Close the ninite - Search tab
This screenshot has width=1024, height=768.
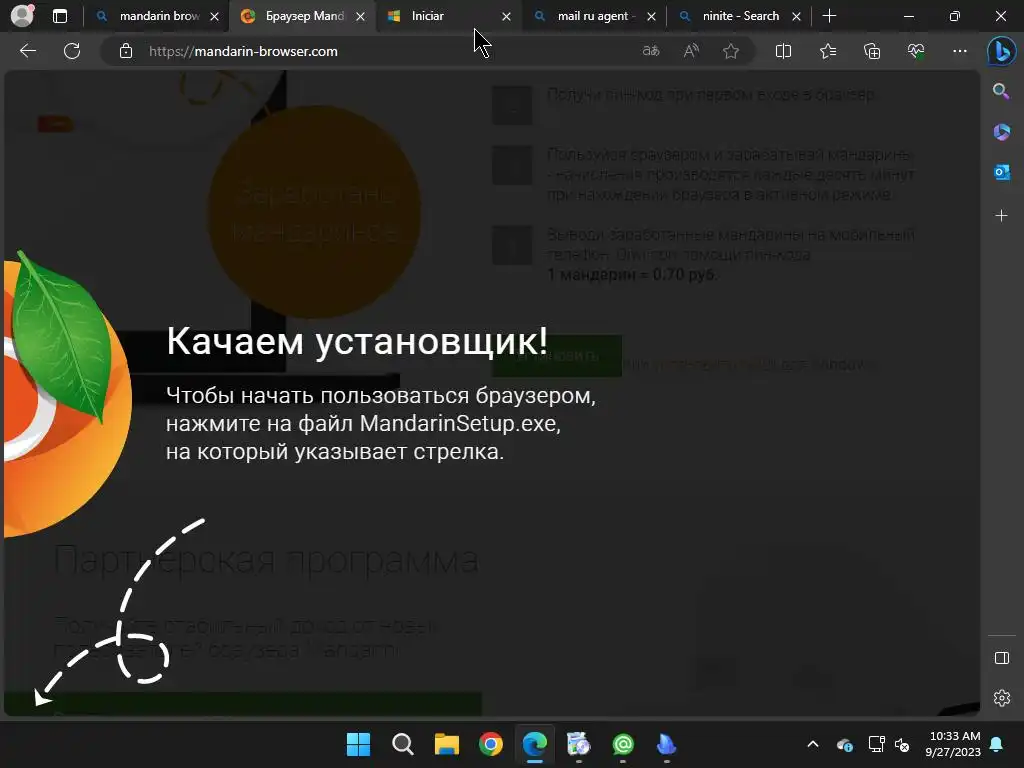(x=796, y=17)
